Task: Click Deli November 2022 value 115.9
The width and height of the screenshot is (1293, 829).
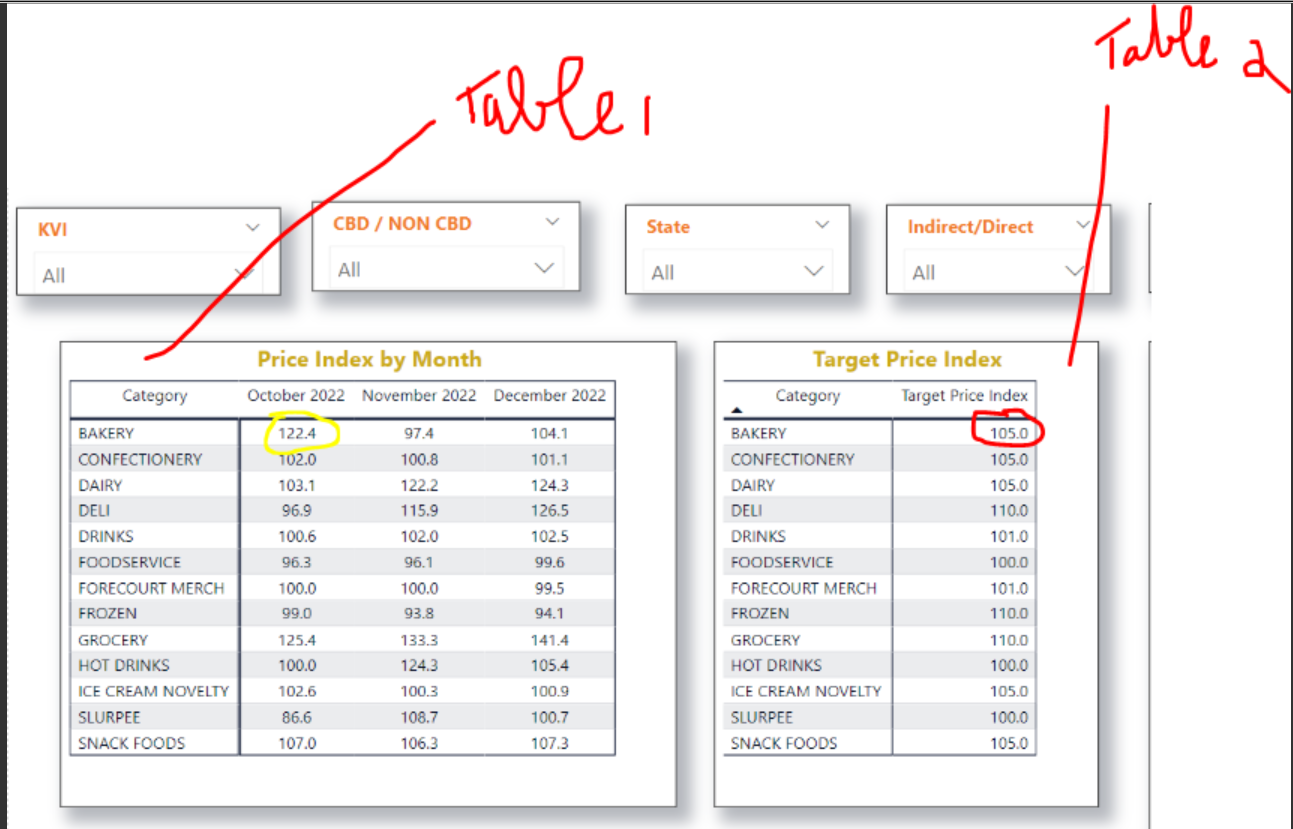Action: click(x=419, y=511)
